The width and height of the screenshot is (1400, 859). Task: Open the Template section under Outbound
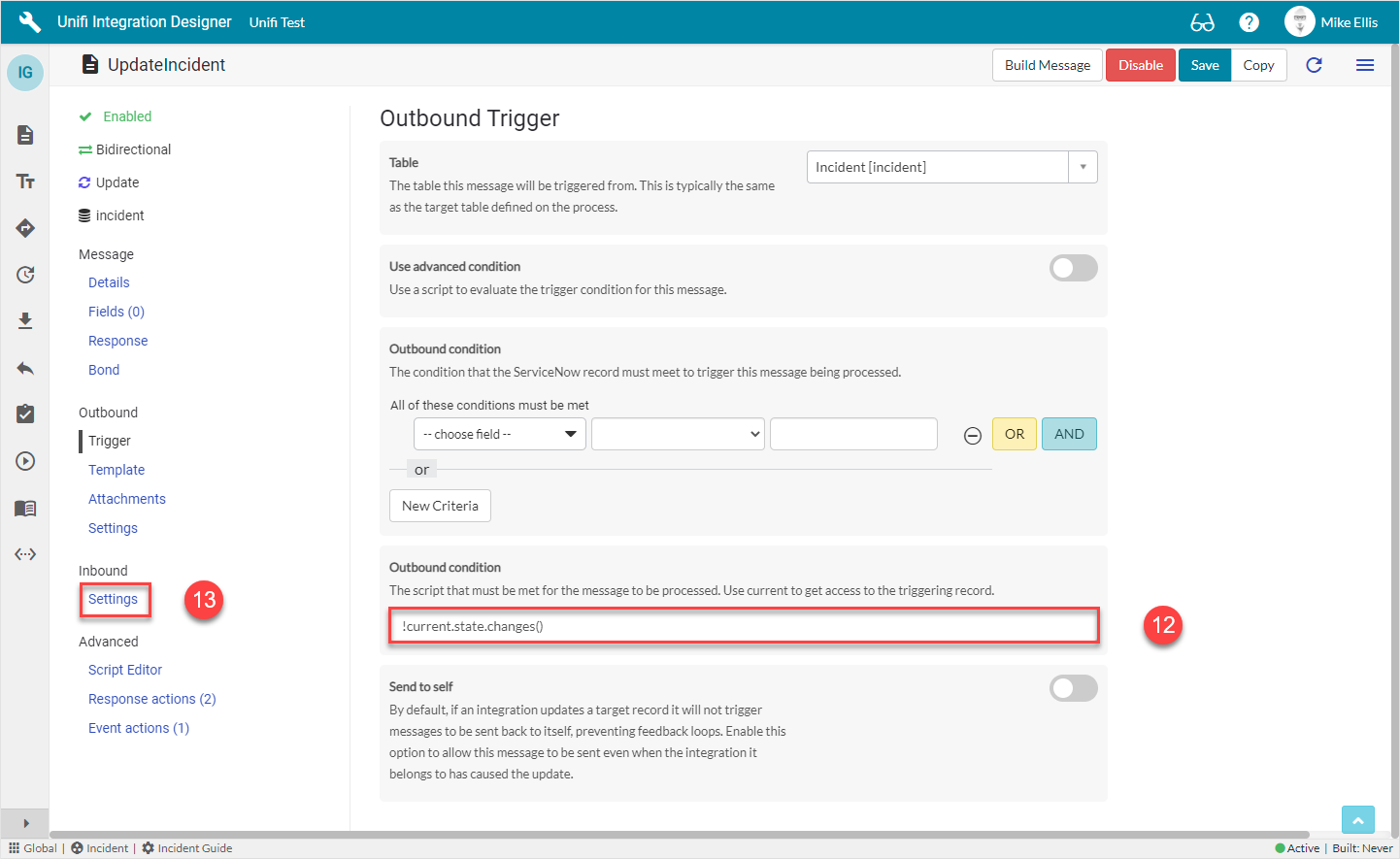117,470
